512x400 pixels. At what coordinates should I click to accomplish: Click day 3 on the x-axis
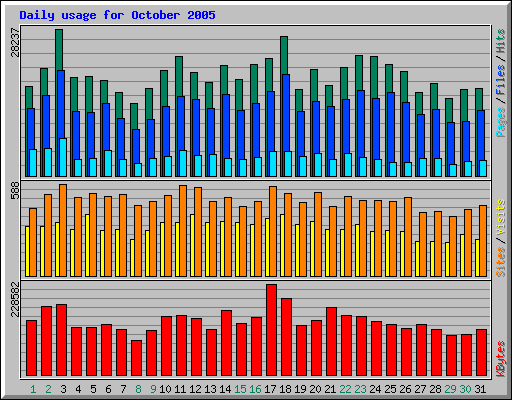(x=63, y=389)
